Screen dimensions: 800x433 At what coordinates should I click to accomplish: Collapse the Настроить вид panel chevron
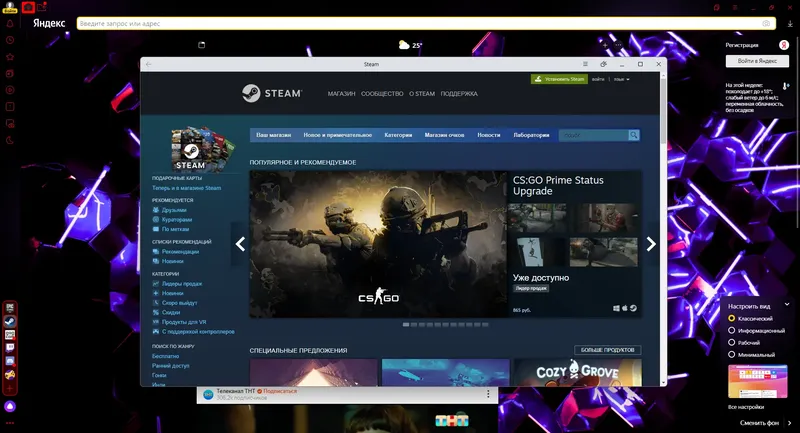787,304
